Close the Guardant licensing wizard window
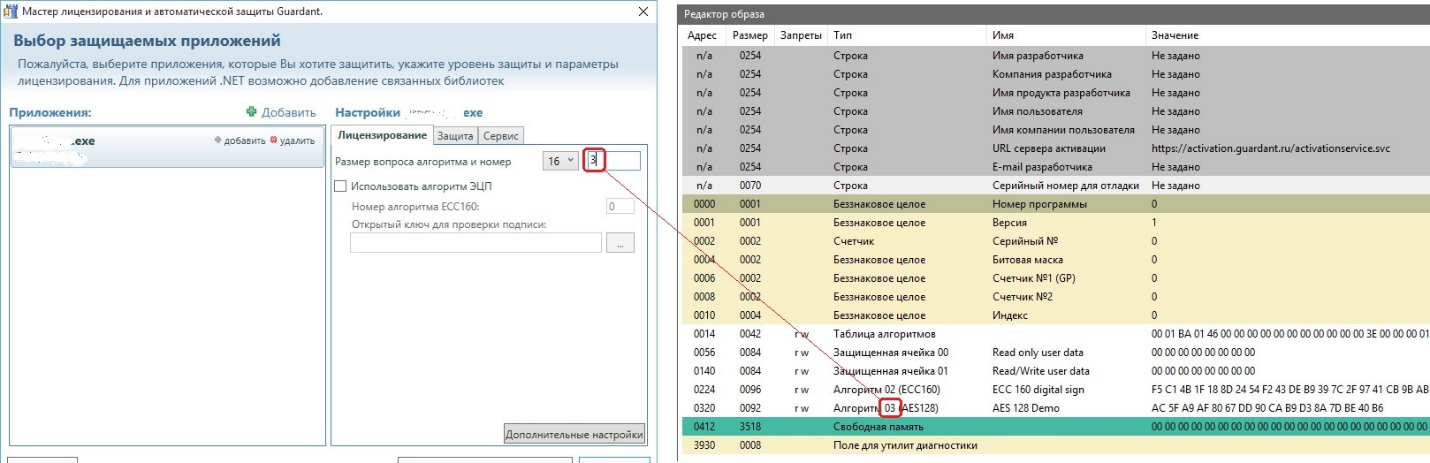This screenshot has height=463, width=1430. tap(643, 11)
